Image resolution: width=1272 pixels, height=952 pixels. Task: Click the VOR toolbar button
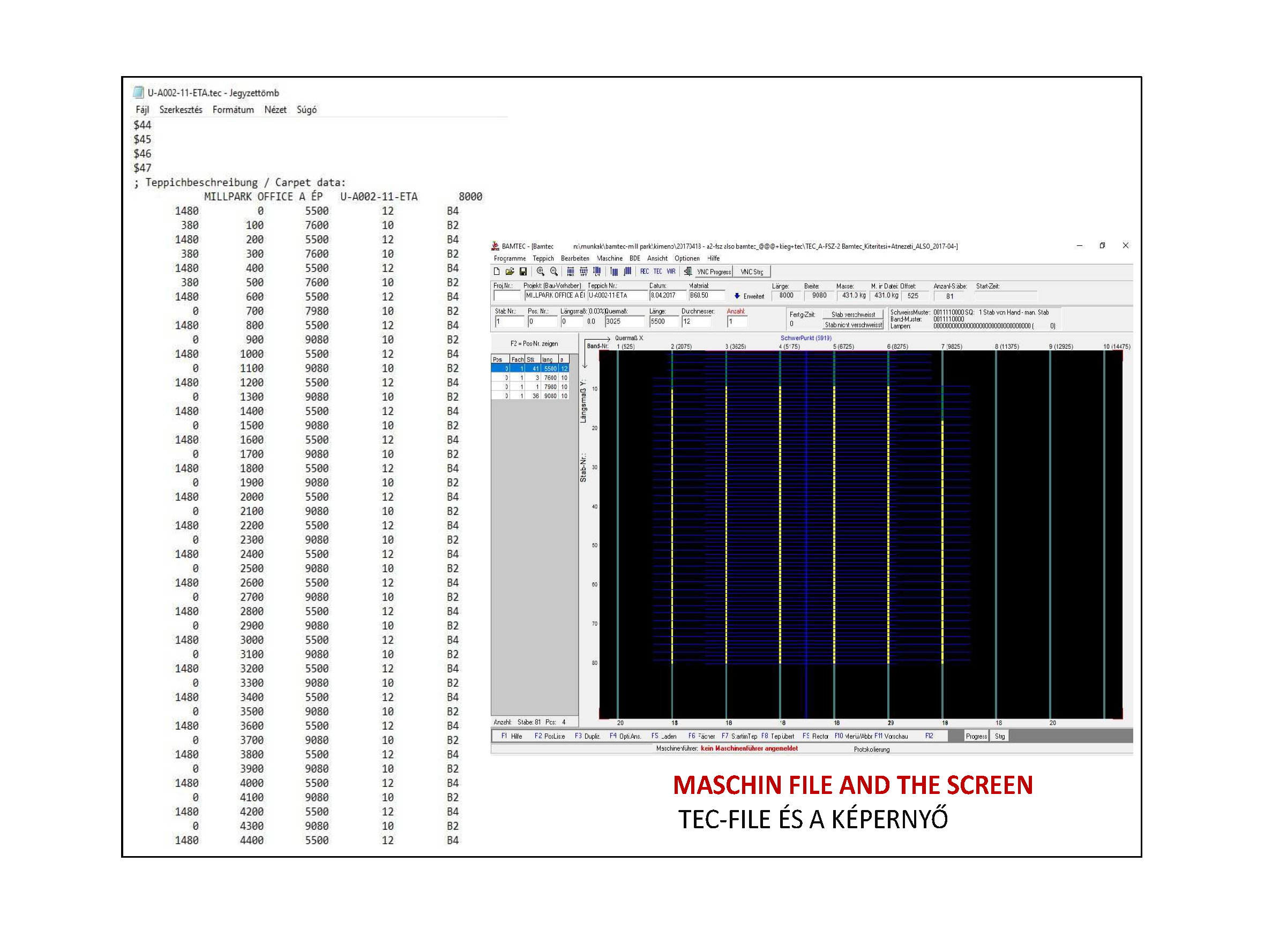(671, 271)
